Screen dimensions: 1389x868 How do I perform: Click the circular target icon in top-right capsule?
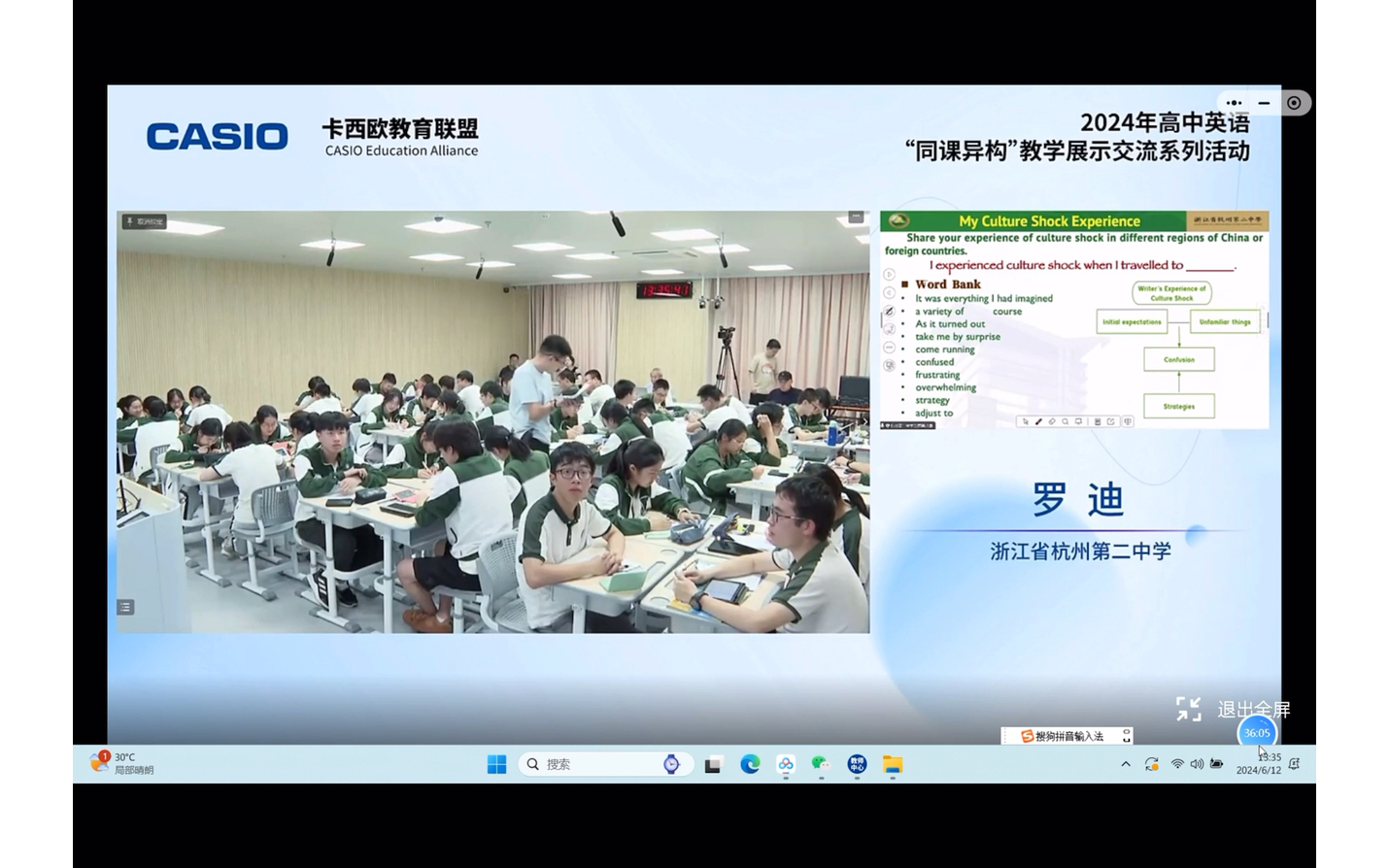(x=1294, y=103)
